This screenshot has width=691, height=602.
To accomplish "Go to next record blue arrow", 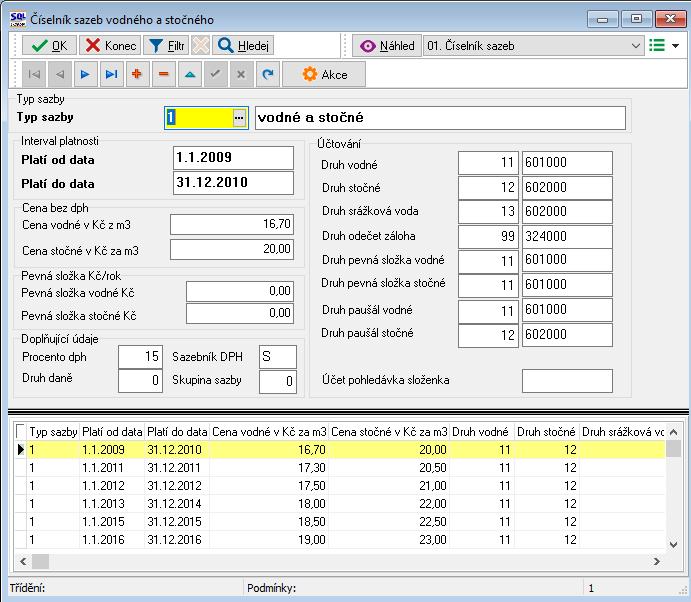I will coord(85,74).
